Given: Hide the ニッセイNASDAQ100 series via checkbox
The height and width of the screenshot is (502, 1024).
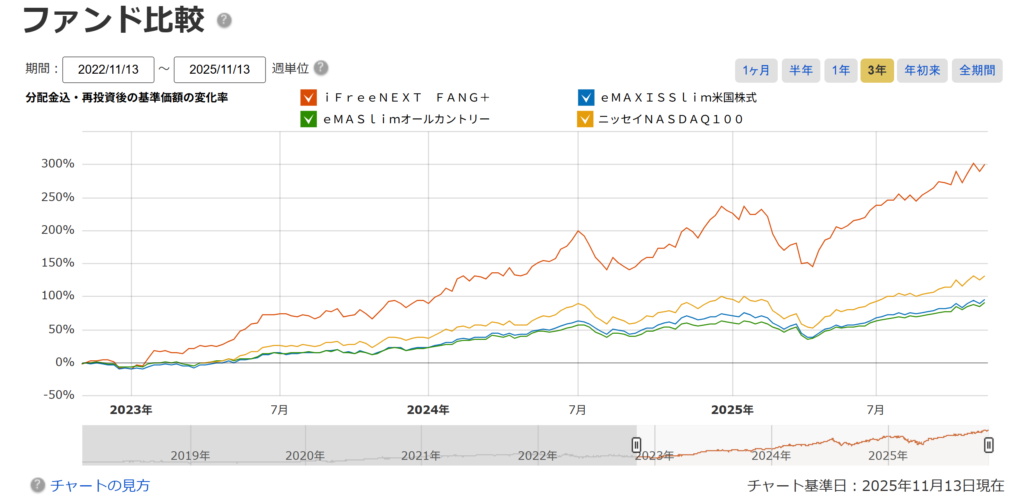Looking at the screenshot, I should click(586, 119).
